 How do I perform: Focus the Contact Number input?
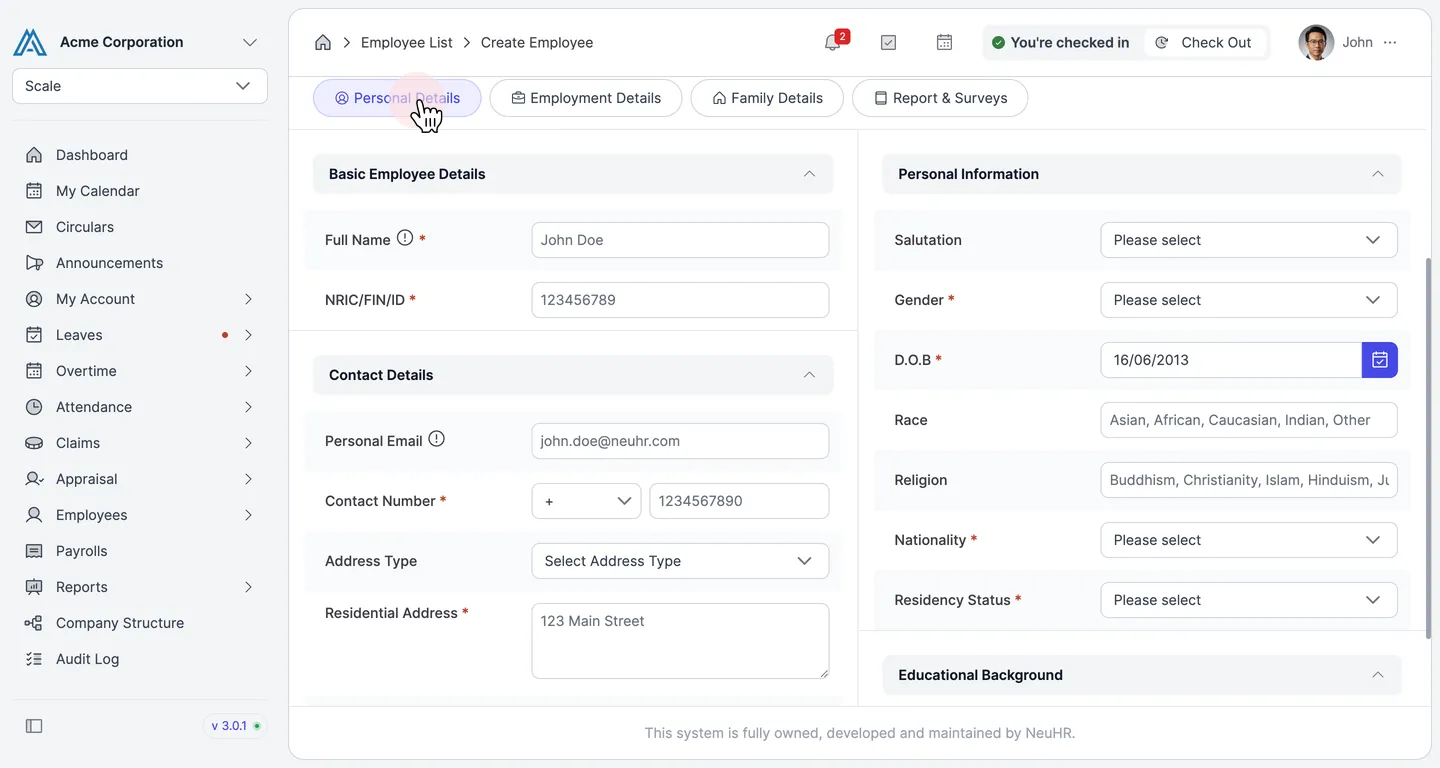739,501
